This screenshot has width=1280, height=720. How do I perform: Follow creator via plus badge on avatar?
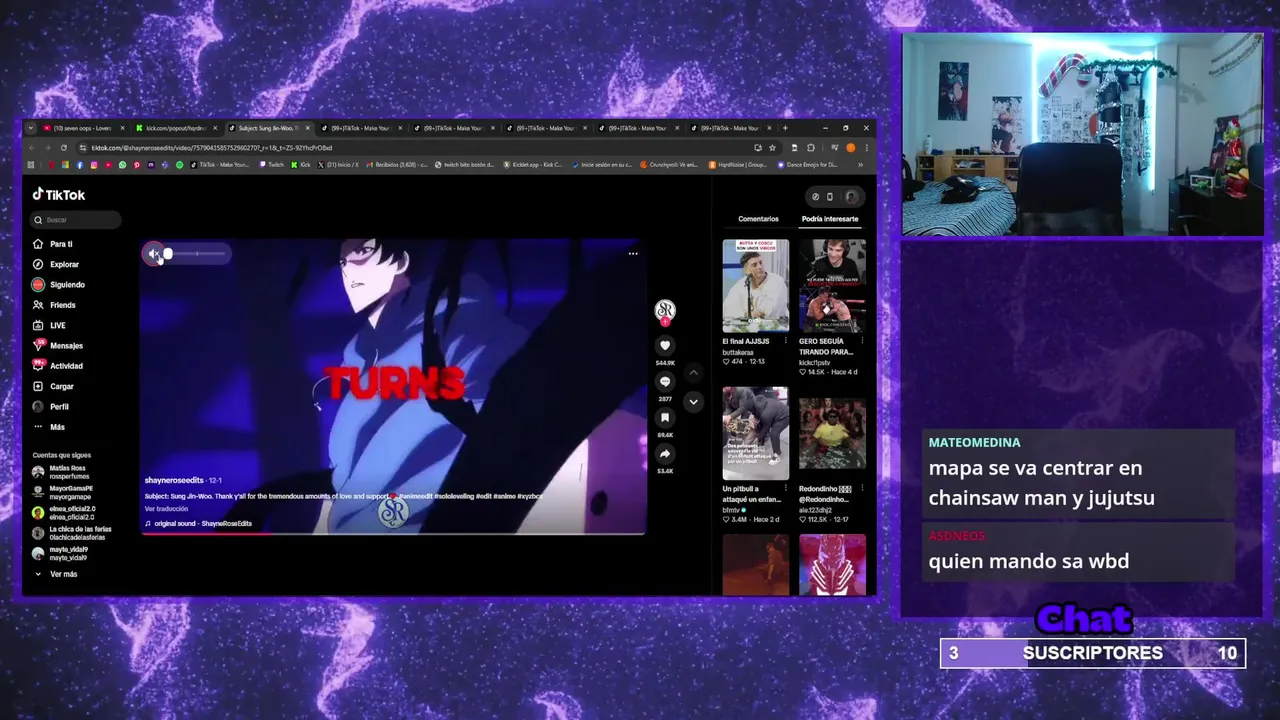[665, 322]
